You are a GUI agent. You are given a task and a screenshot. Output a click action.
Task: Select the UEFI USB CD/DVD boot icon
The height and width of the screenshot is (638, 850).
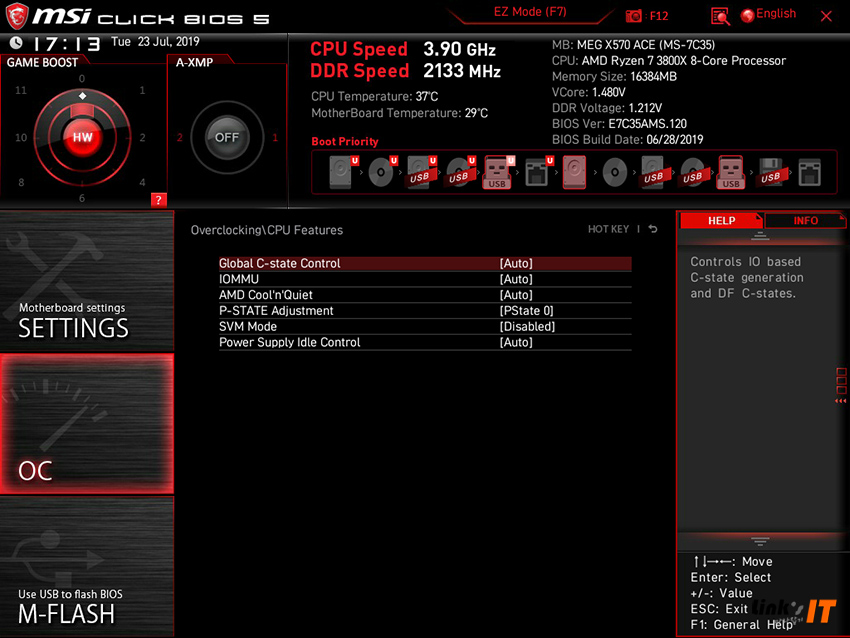coord(461,172)
